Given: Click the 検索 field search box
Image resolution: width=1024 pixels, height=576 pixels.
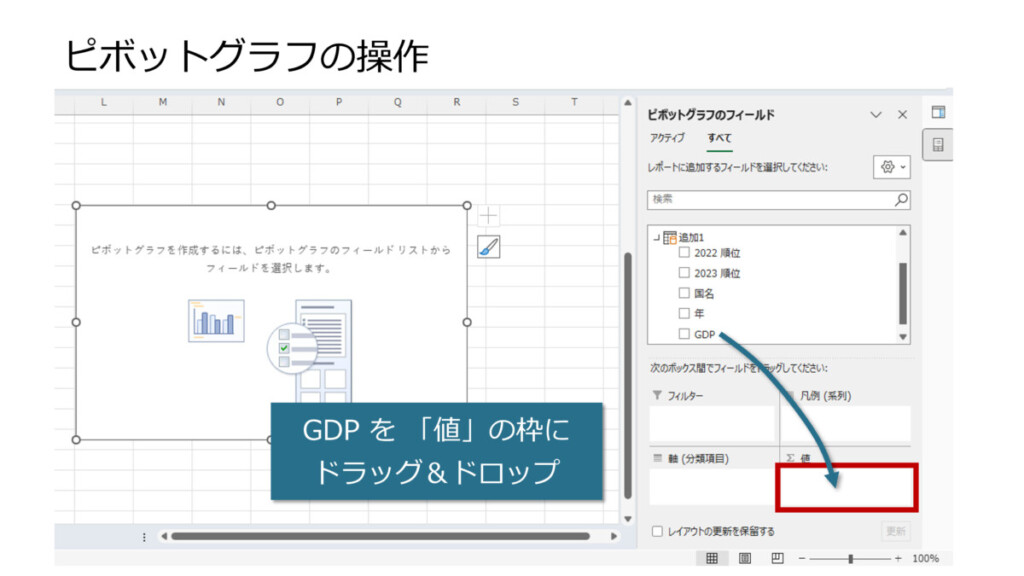Looking at the screenshot, I should tap(770, 200).
